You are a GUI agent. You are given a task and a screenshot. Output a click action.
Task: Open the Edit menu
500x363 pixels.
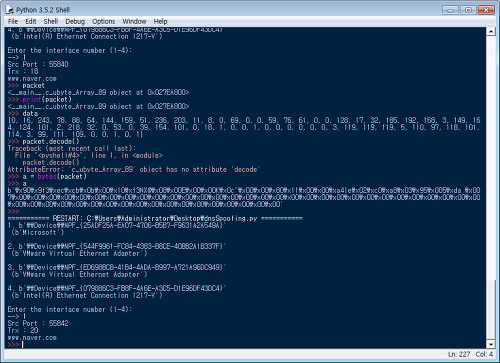pos(31,21)
